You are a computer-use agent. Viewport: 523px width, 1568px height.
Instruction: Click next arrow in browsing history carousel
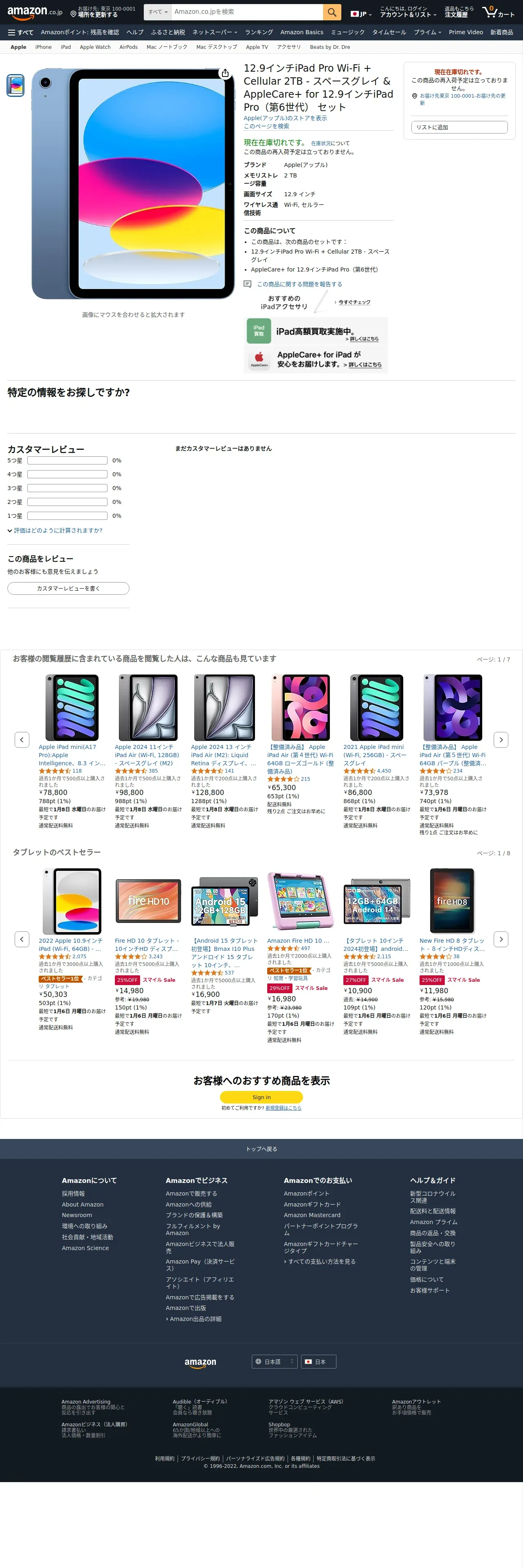pos(501,740)
